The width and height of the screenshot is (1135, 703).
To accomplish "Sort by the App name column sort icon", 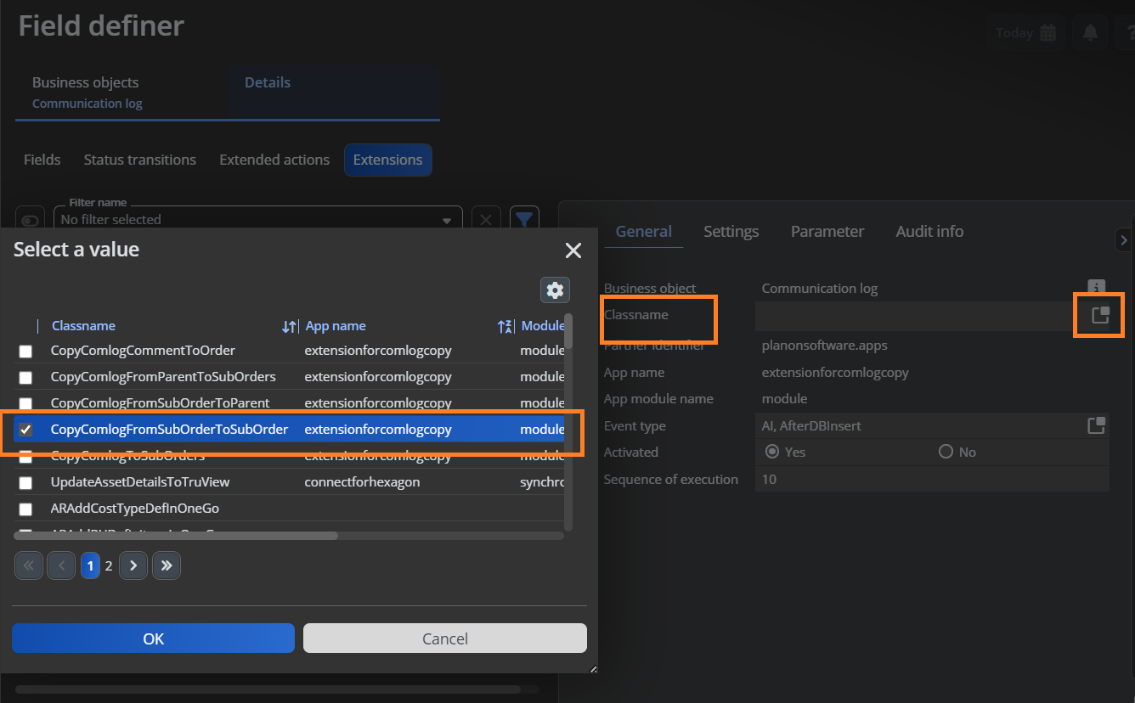I will [x=505, y=327].
